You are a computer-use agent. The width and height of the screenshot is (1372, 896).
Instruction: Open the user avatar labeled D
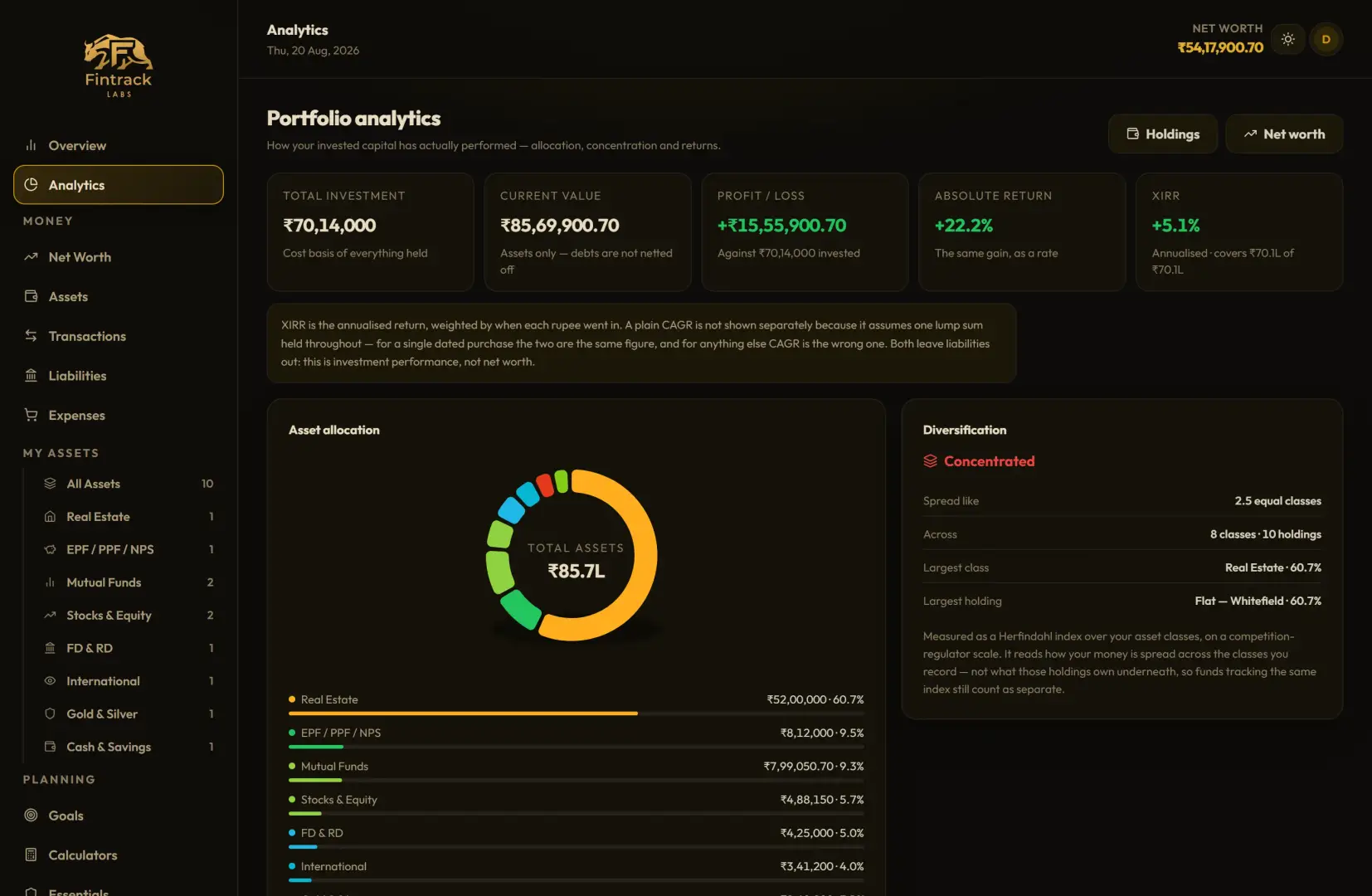(x=1326, y=39)
